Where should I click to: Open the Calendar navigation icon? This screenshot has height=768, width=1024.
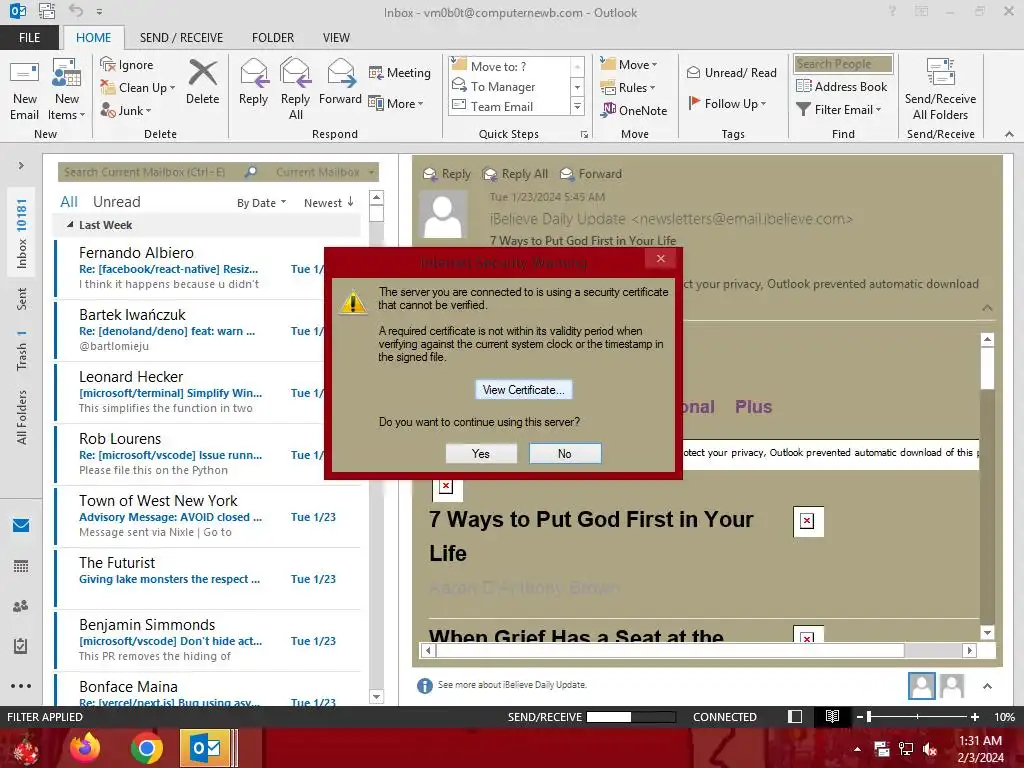point(21,566)
